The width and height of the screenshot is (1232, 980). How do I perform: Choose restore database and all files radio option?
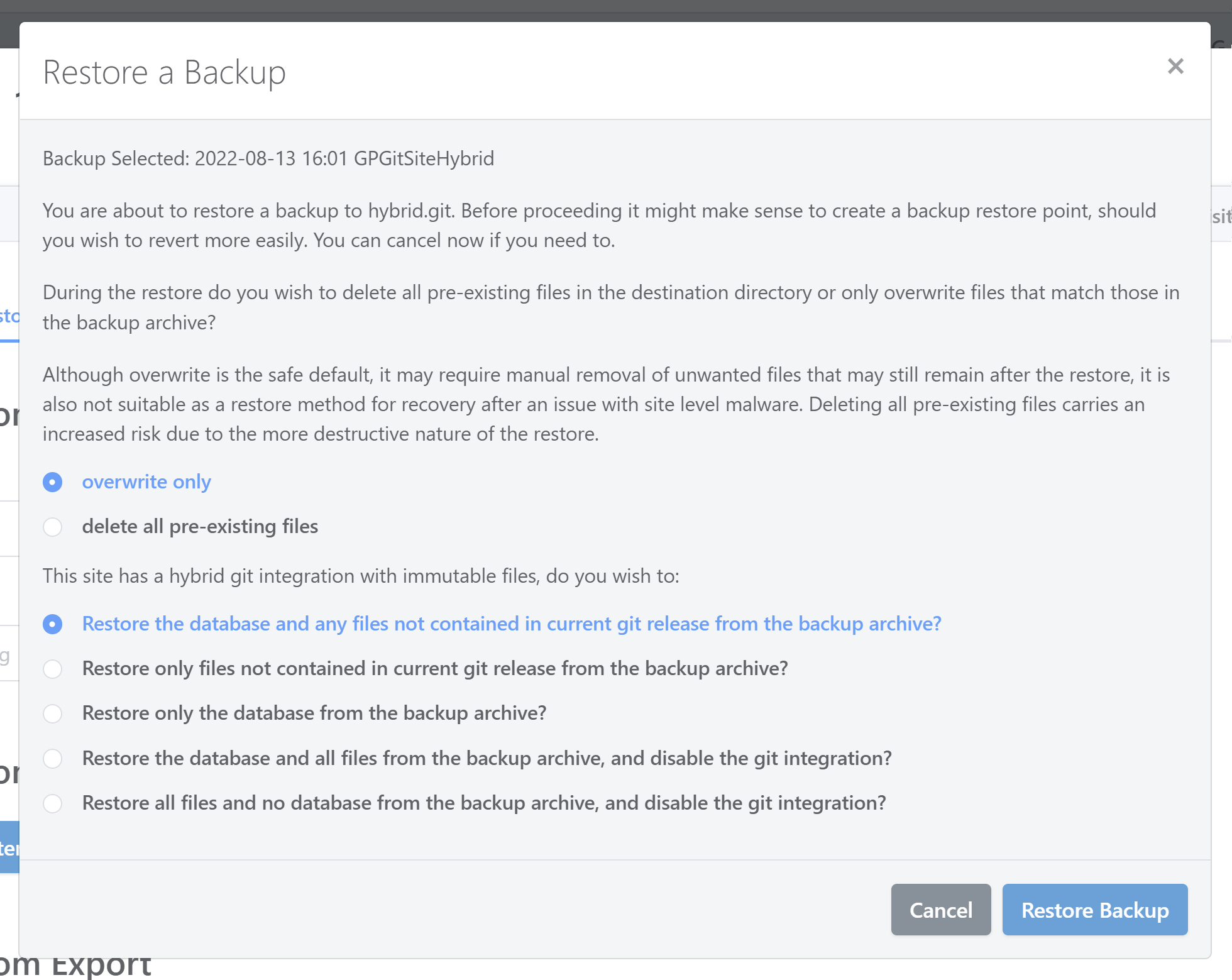(x=53, y=759)
